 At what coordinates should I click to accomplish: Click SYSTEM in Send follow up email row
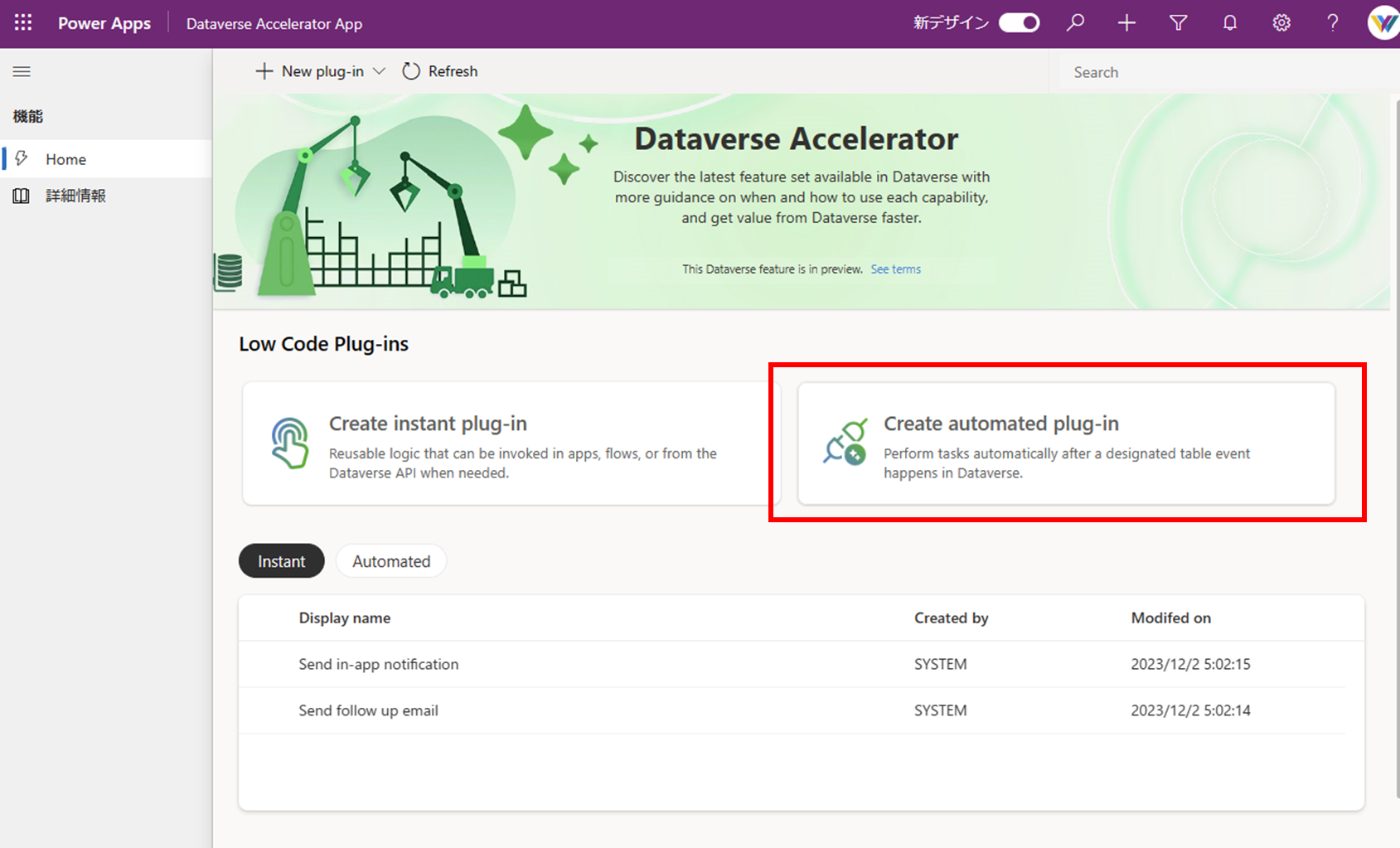941,710
